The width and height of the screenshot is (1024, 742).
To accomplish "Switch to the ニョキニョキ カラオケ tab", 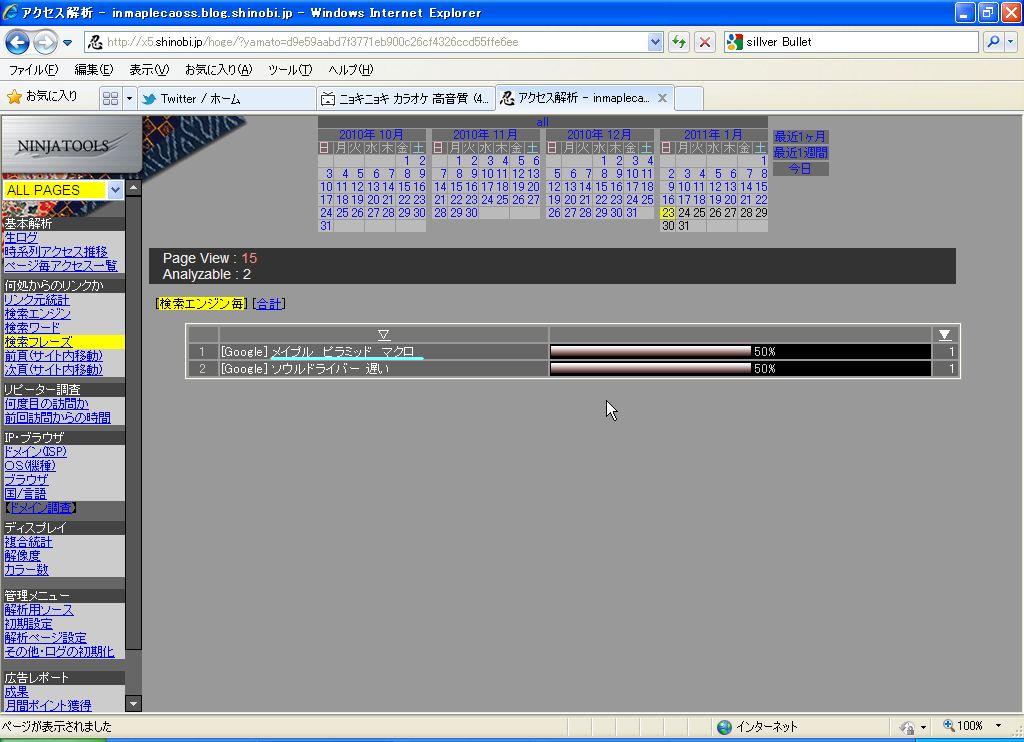I will tap(406, 99).
